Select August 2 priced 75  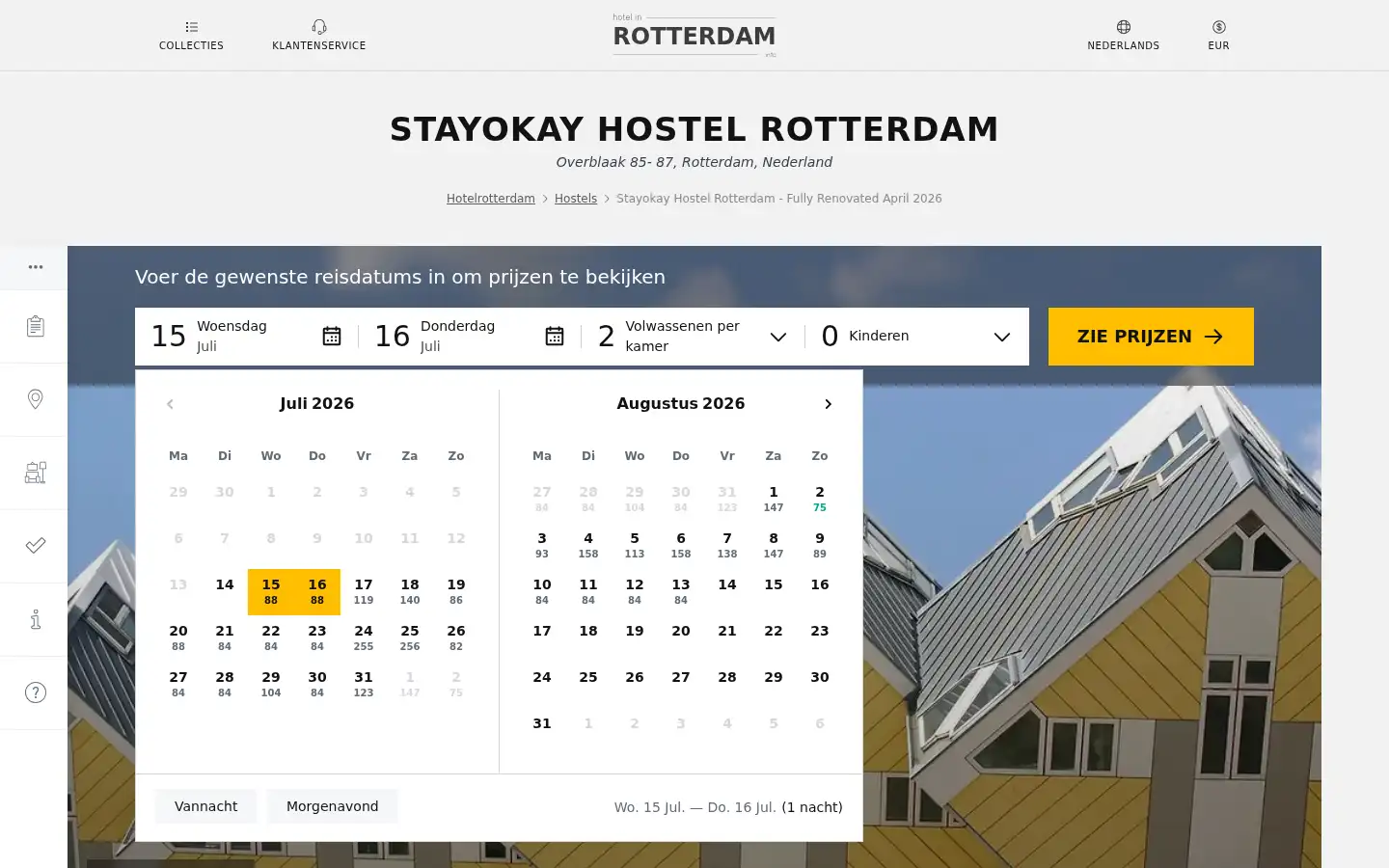coord(820,499)
